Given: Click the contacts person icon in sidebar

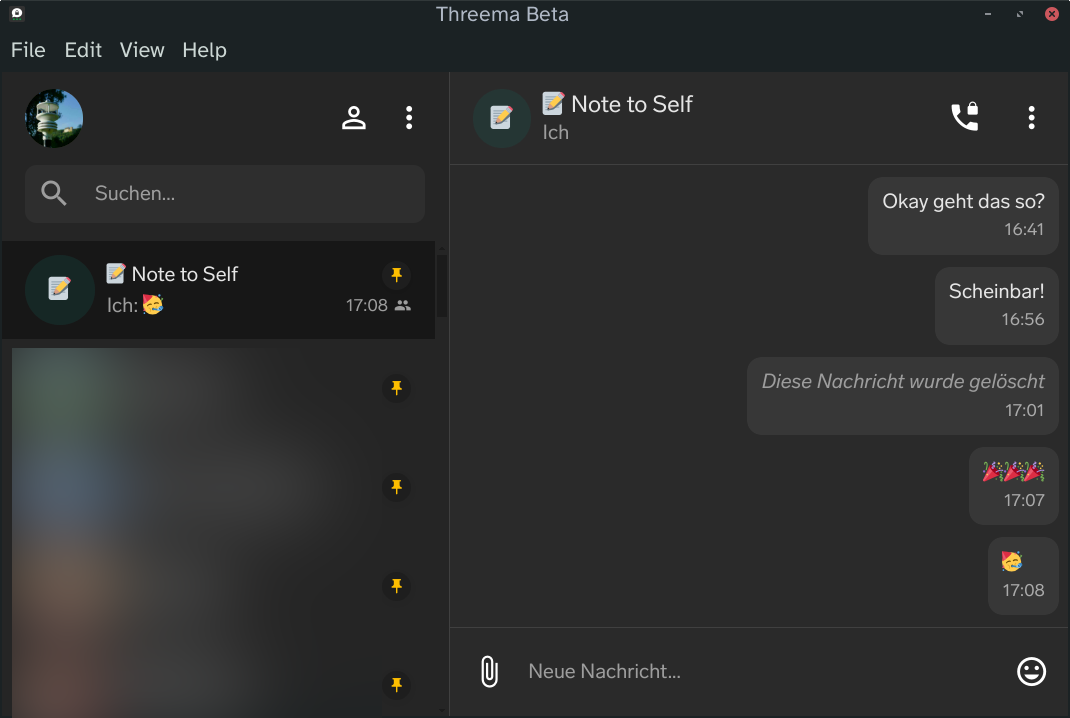Looking at the screenshot, I should point(354,118).
